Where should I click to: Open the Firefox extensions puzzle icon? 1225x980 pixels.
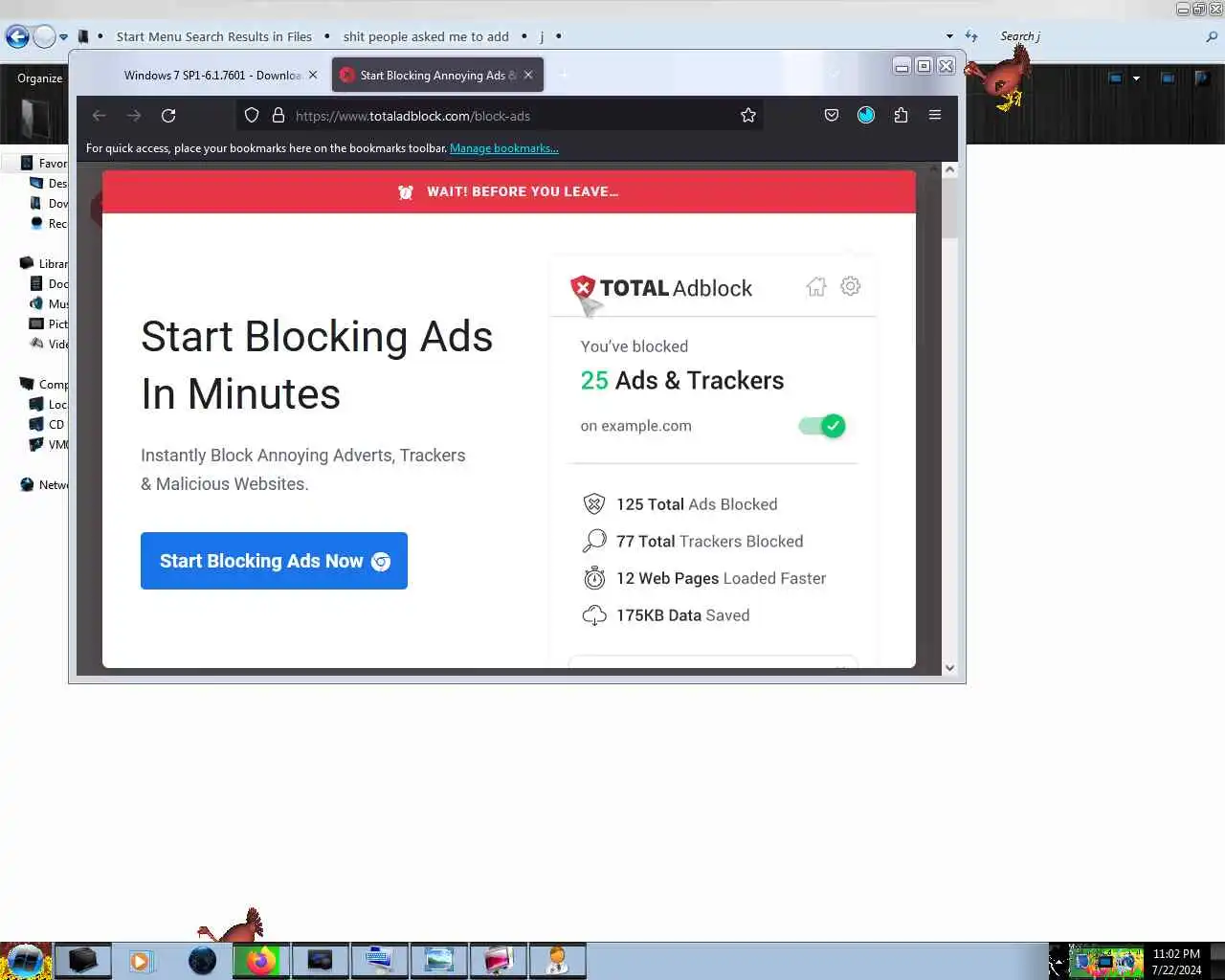coord(901,116)
